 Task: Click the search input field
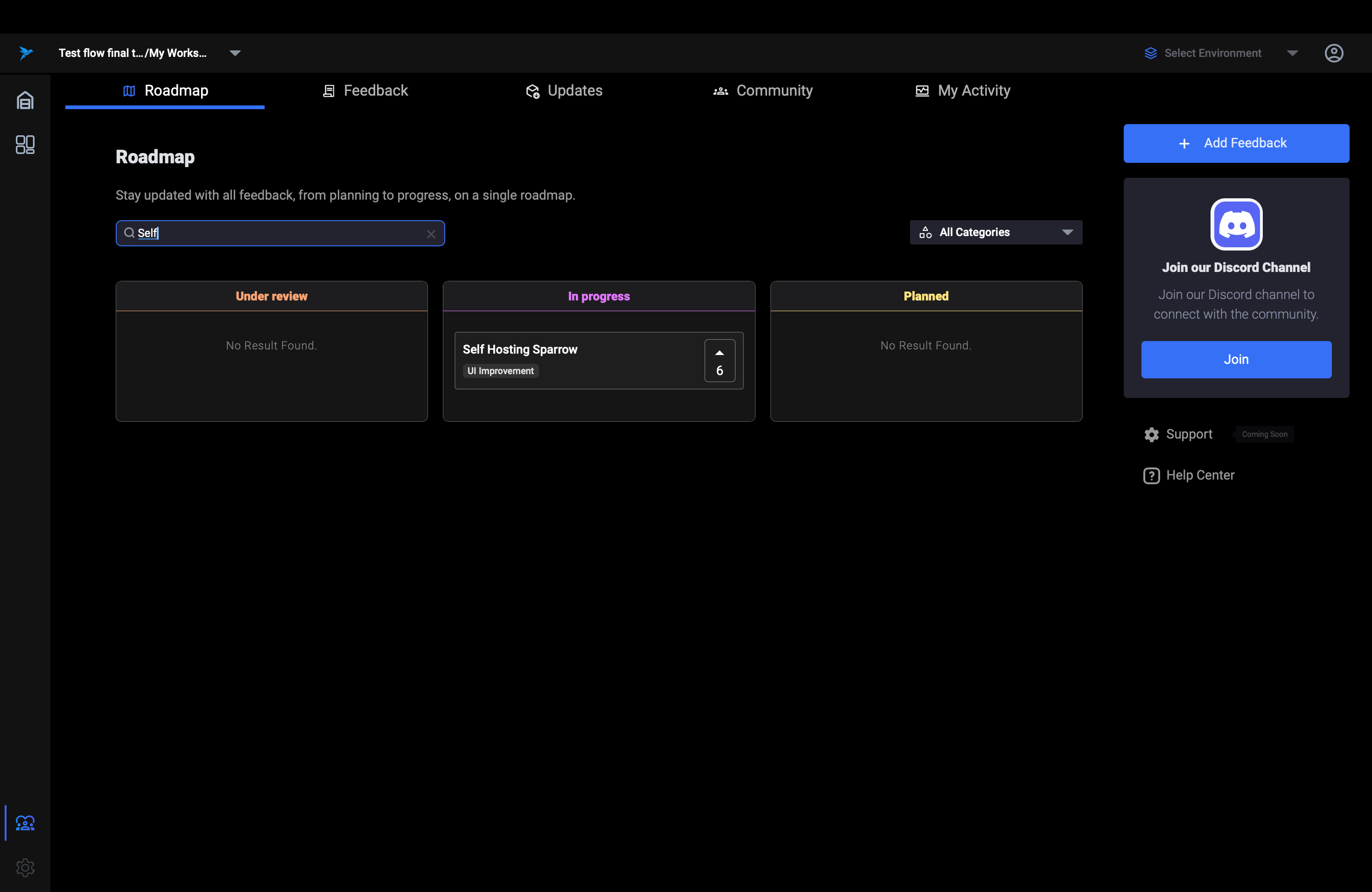280,233
